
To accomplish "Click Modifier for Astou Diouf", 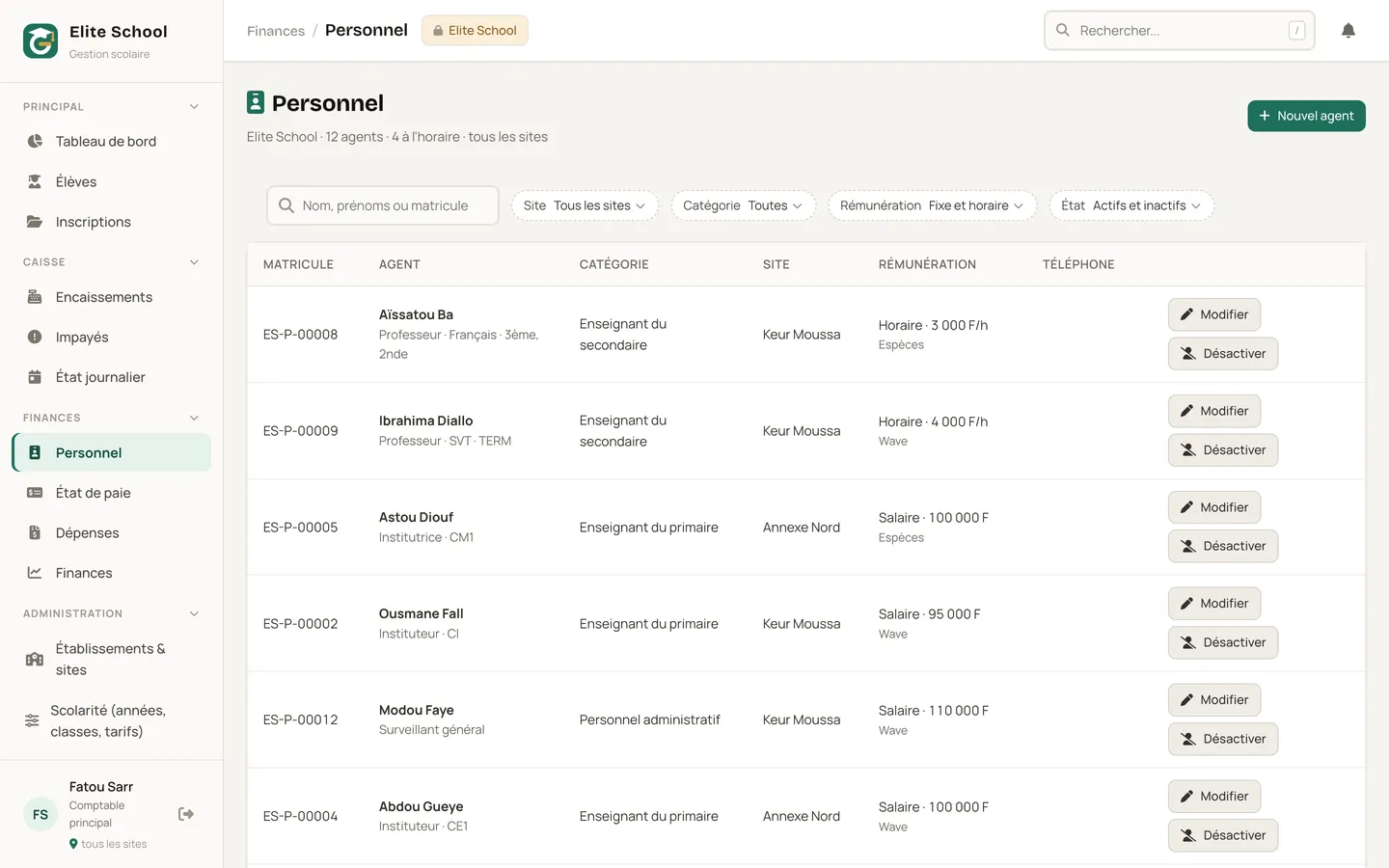I will click(x=1214, y=507).
